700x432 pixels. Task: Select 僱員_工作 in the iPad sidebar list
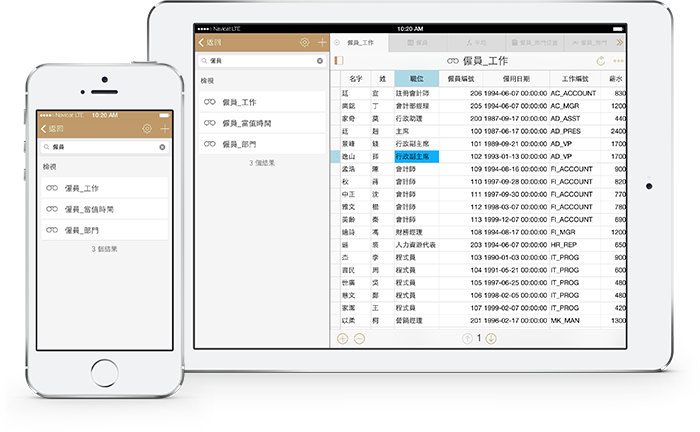point(262,102)
